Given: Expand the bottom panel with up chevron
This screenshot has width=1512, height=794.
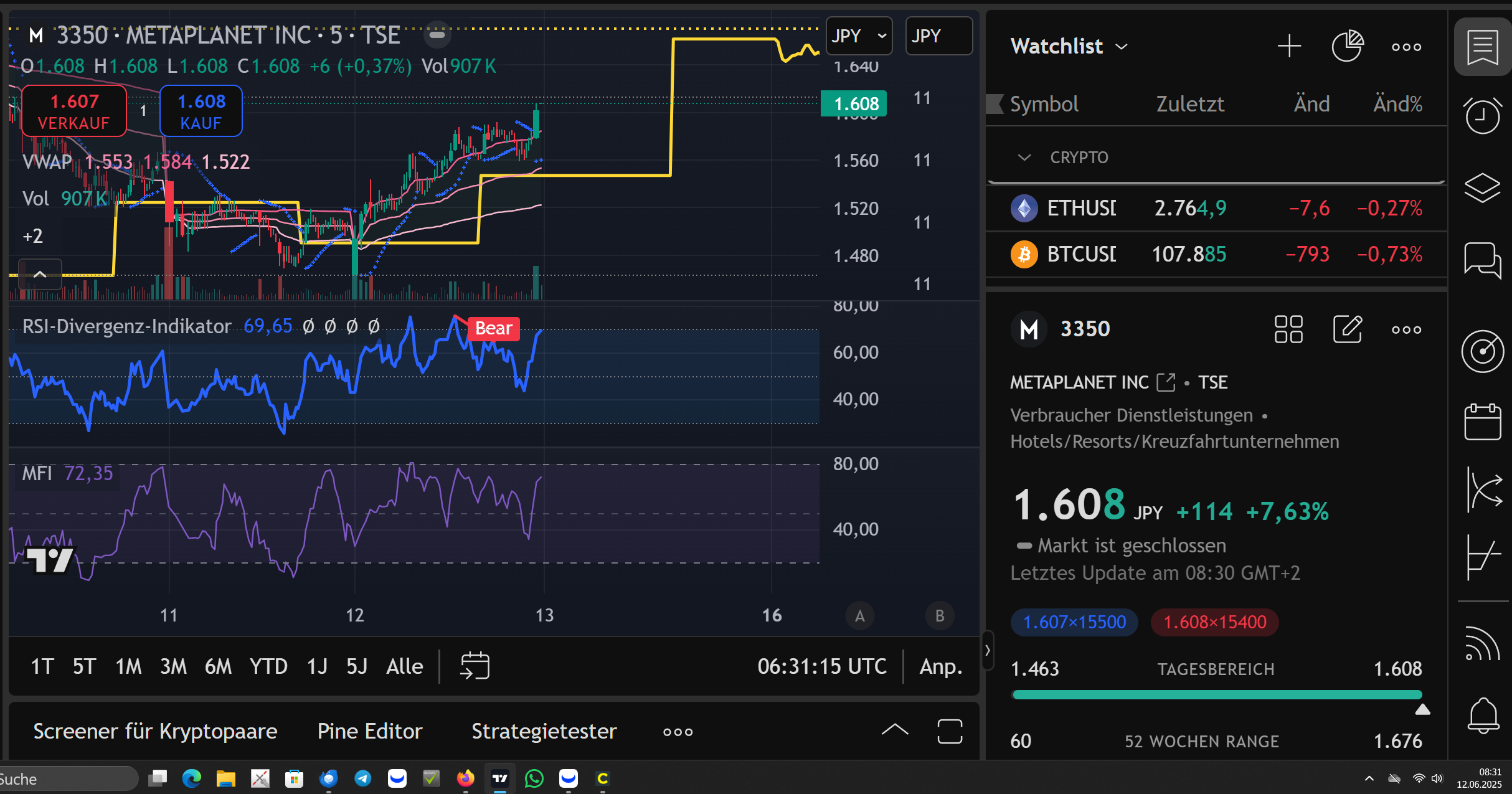Looking at the screenshot, I should pos(895,730).
